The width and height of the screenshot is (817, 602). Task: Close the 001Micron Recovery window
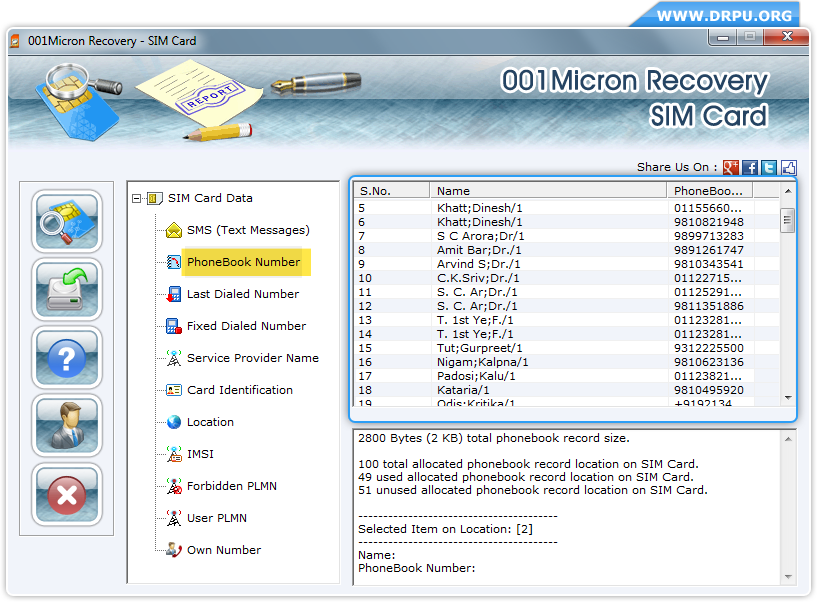pos(787,36)
